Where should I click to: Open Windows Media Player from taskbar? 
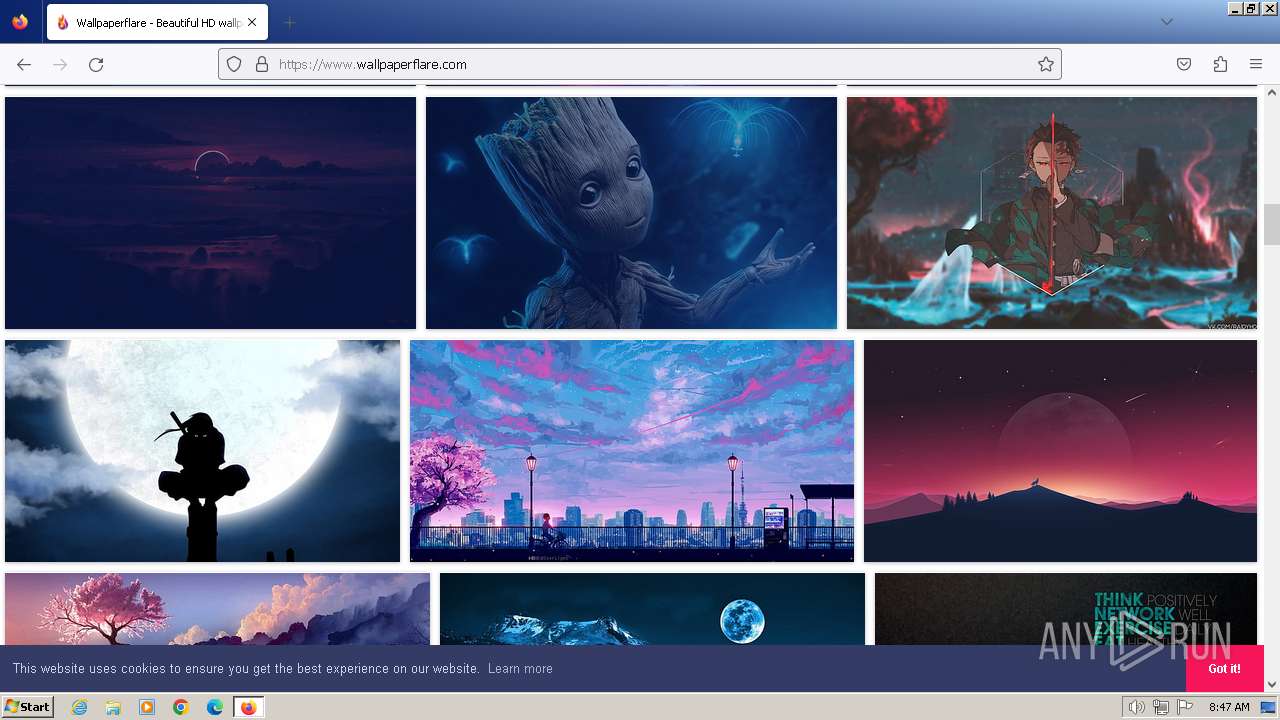tap(147, 707)
